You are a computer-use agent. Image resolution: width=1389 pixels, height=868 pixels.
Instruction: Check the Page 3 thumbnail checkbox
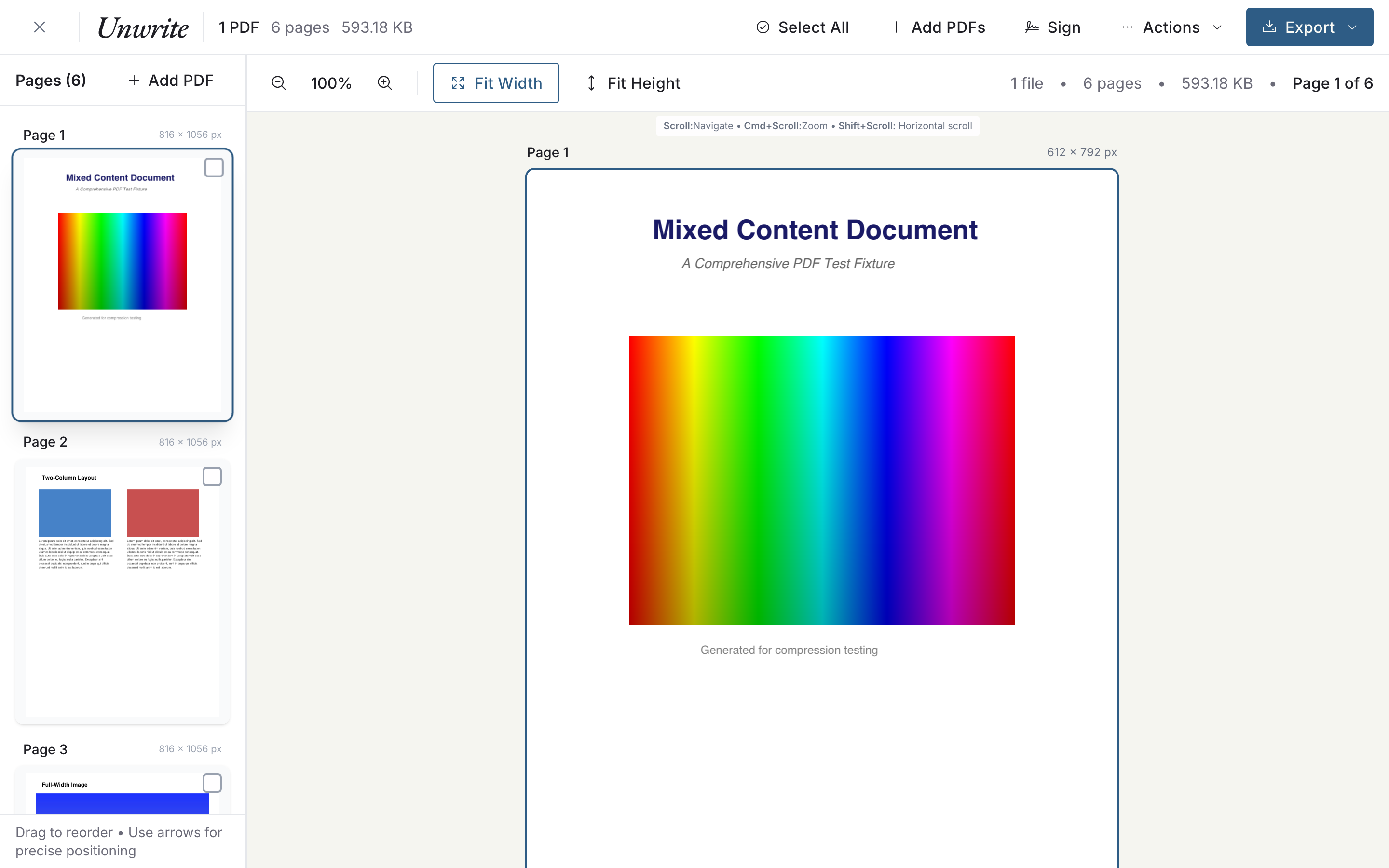coord(212,783)
